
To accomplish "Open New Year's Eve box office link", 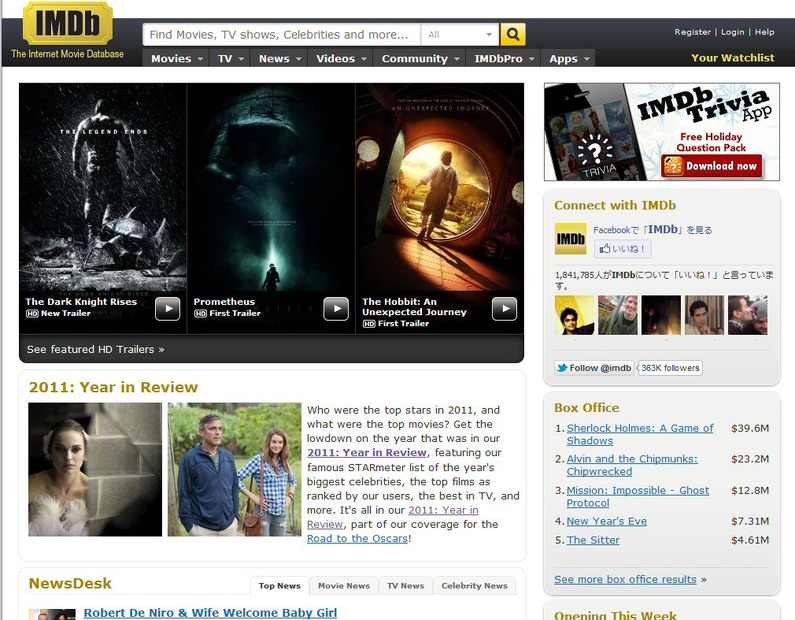I will pos(606,521).
